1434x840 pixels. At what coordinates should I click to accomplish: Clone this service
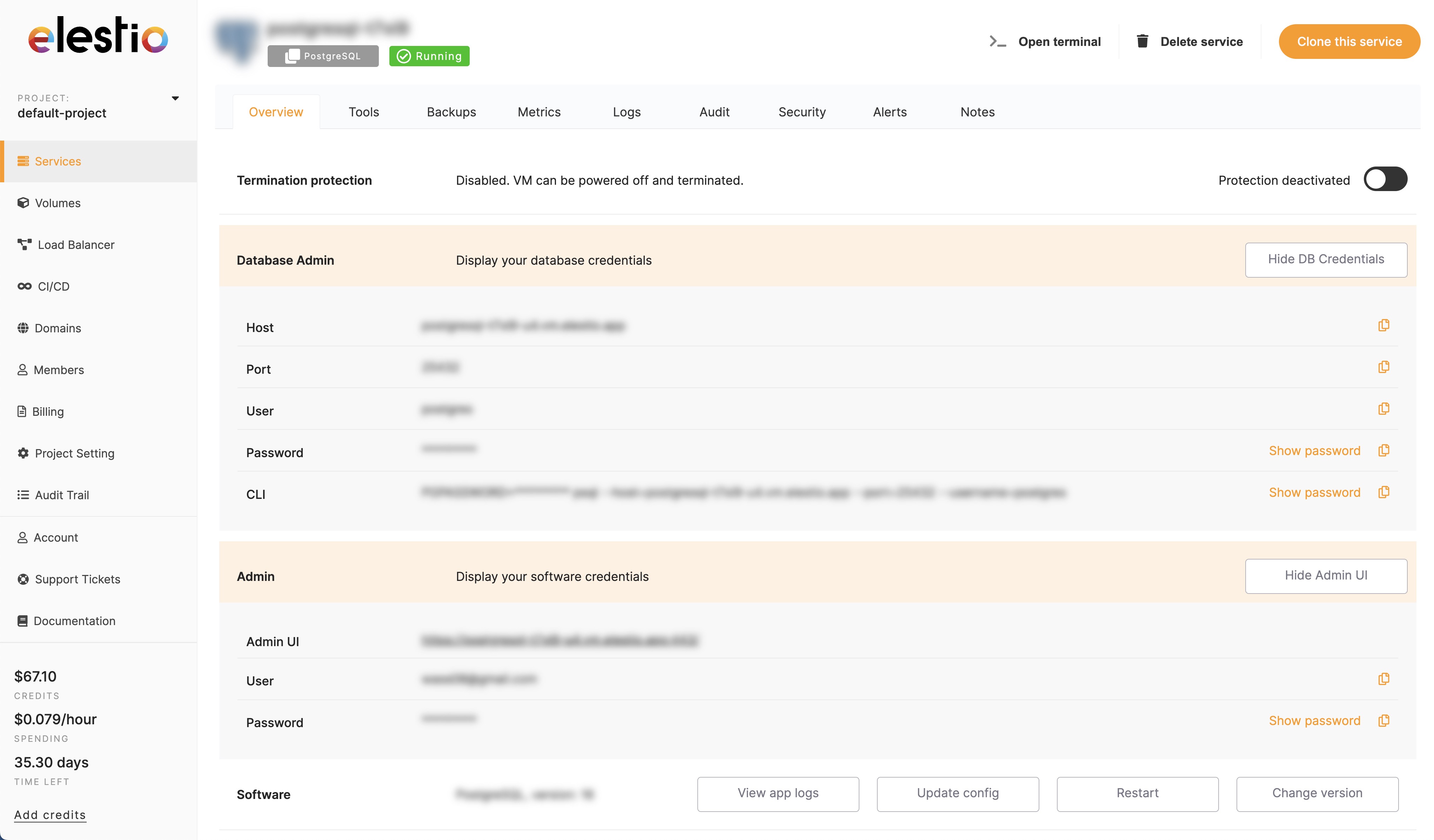click(x=1349, y=41)
